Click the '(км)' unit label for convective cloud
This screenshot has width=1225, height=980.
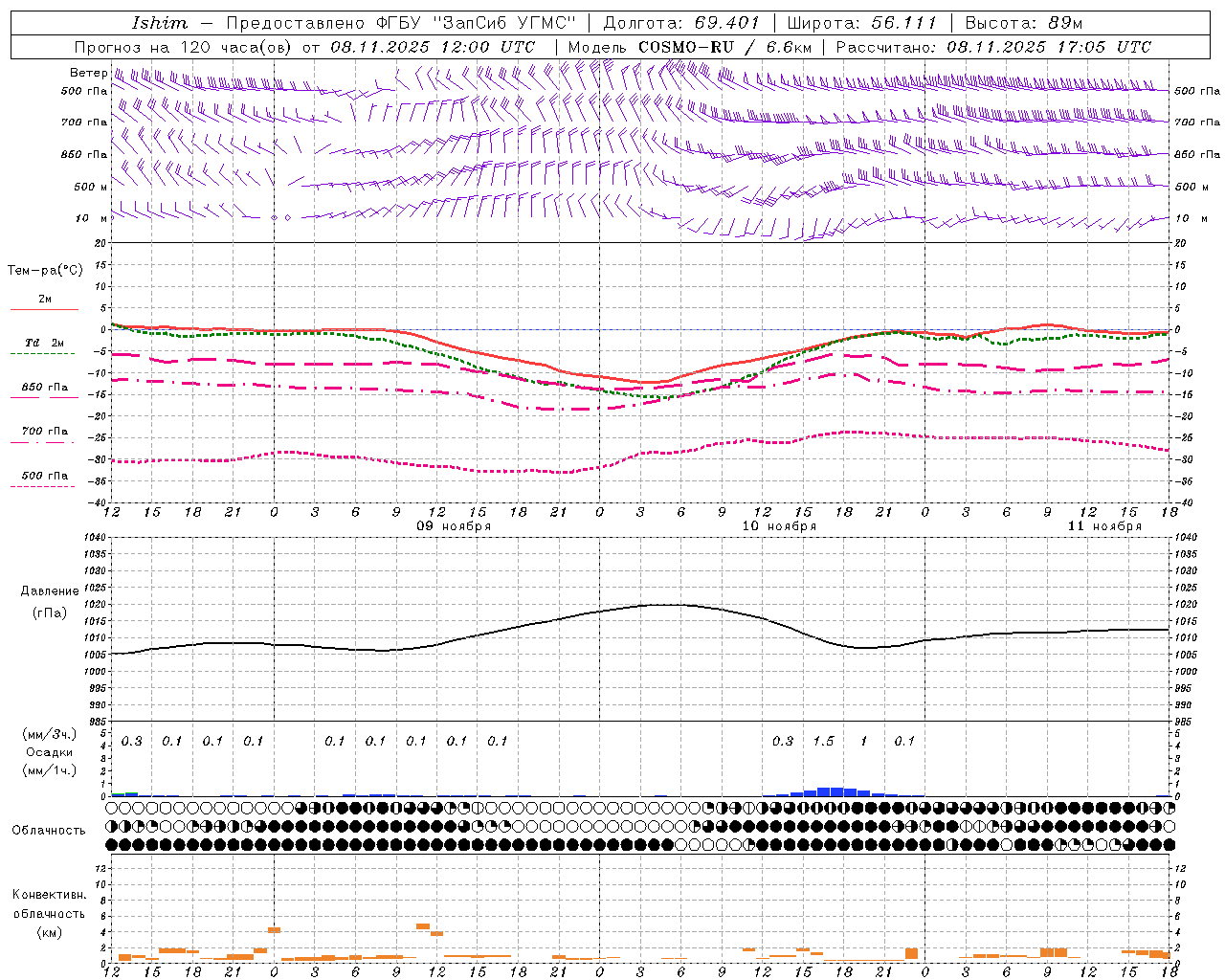pos(50,932)
